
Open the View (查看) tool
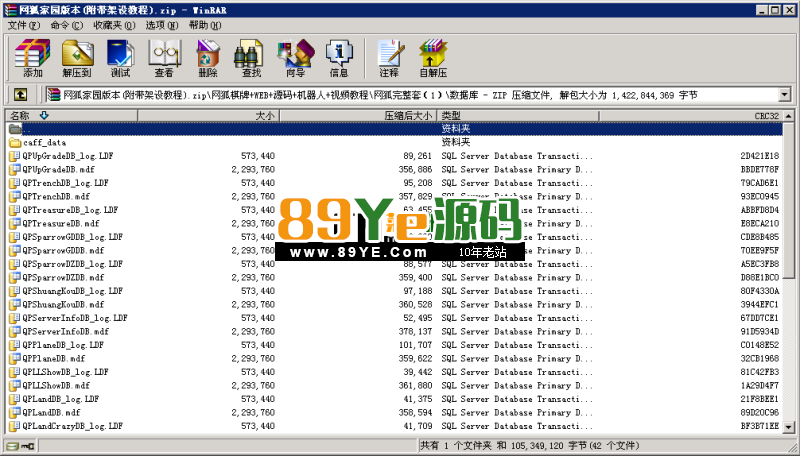[164, 58]
